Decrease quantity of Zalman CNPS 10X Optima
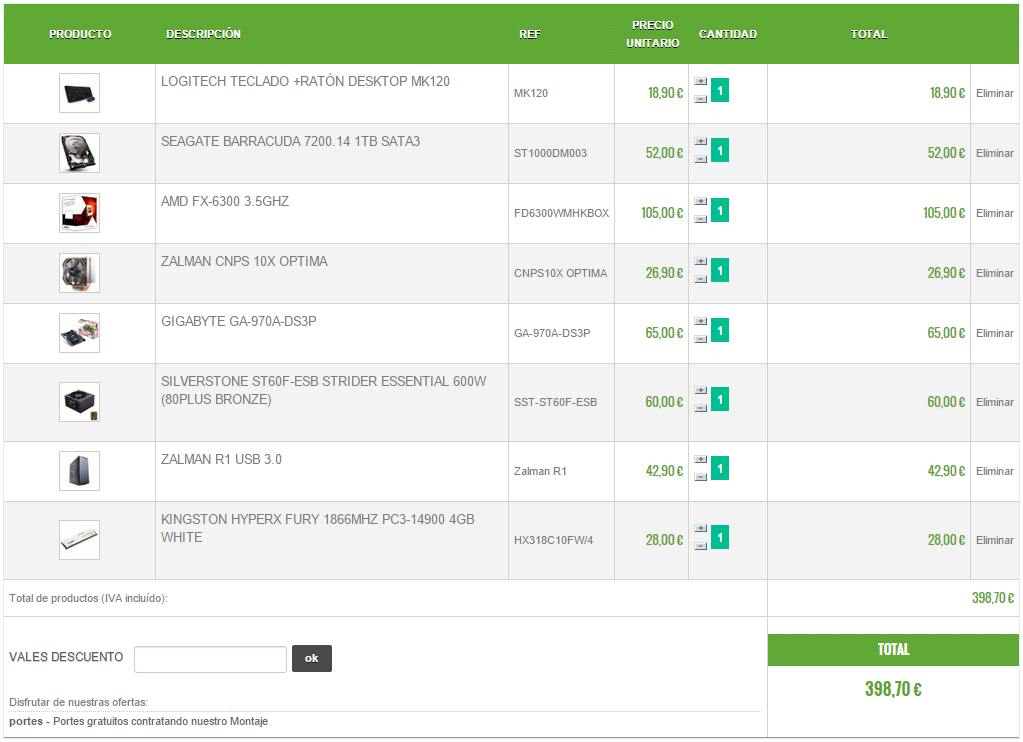The width and height of the screenshot is (1023, 742). [x=701, y=279]
